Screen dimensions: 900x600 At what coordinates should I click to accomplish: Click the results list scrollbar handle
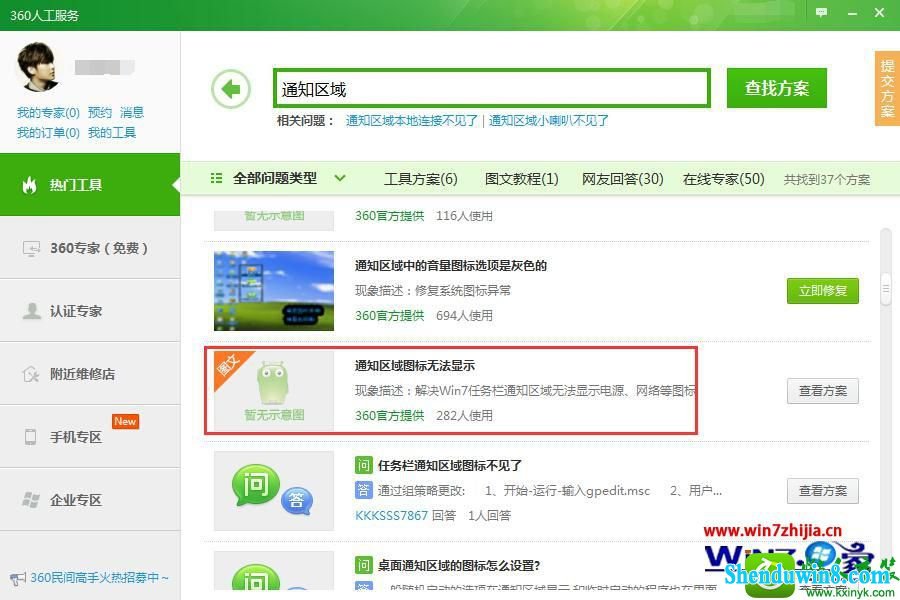click(886, 288)
